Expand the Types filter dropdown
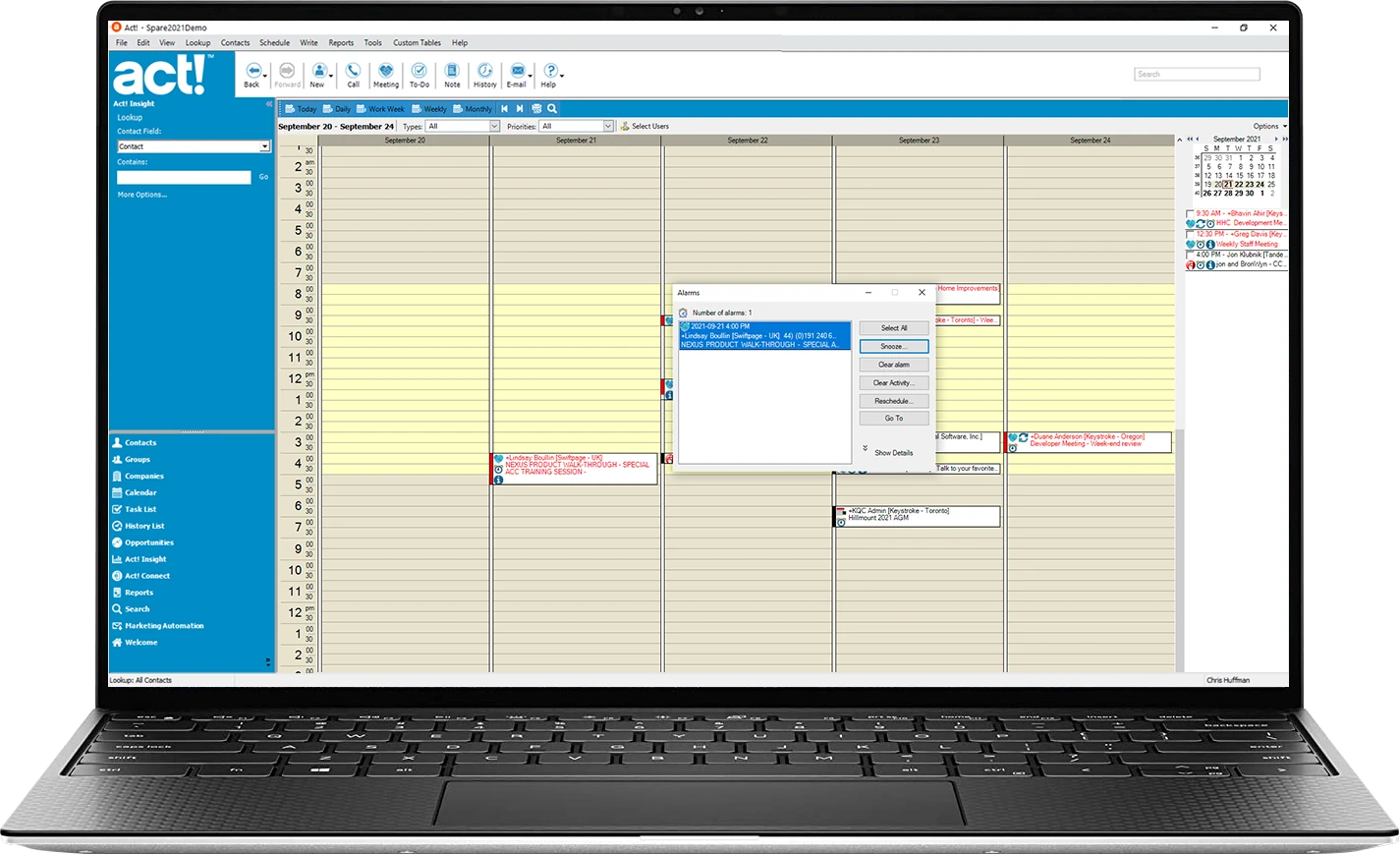 click(494, 126)
